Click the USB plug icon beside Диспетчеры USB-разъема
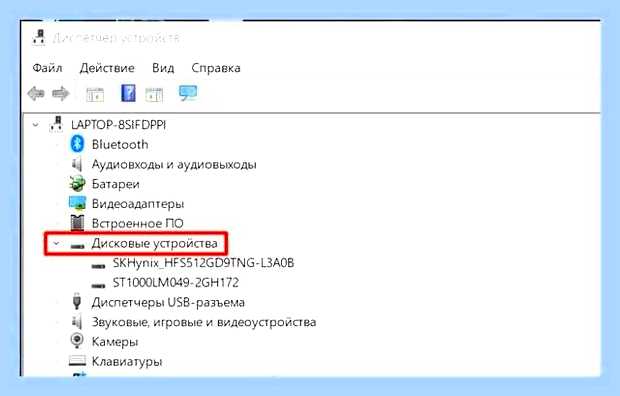Screen dimensions: 620x396 pyautogui.click(x=77, y=301)
